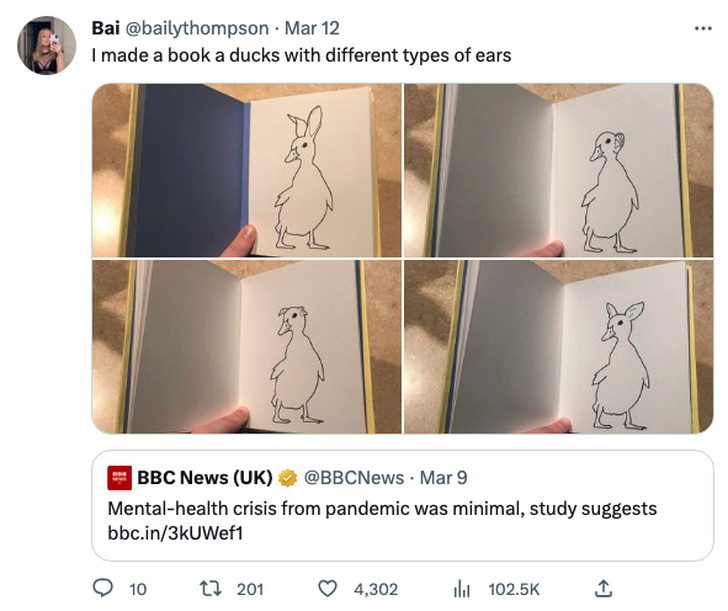Open the quoted tweet's mental-health headline
Viewport: 728px width, 611px height.
[382, 508]
